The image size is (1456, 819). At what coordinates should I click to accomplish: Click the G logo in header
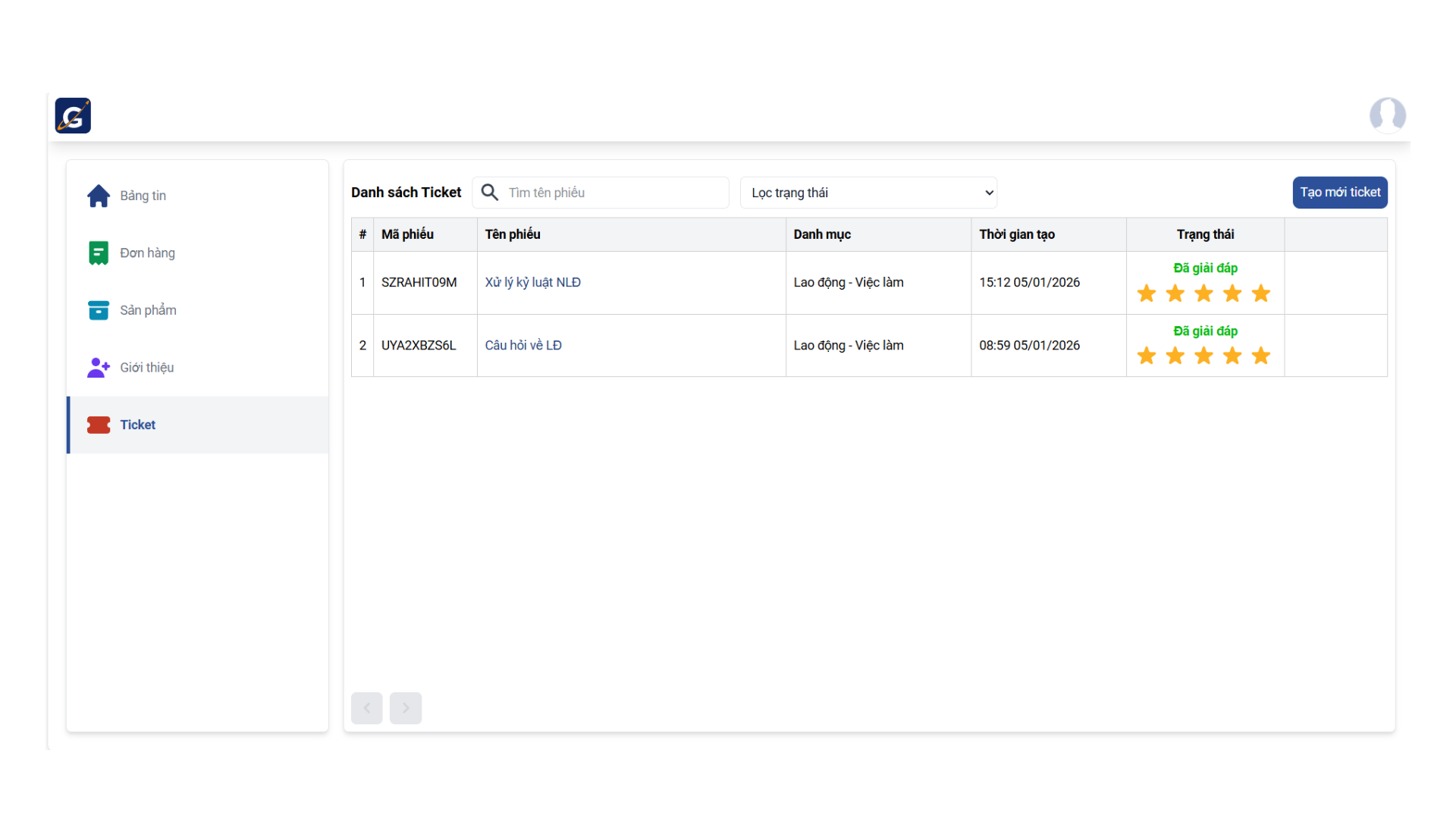pyautogui.click(x=73, y=115)
